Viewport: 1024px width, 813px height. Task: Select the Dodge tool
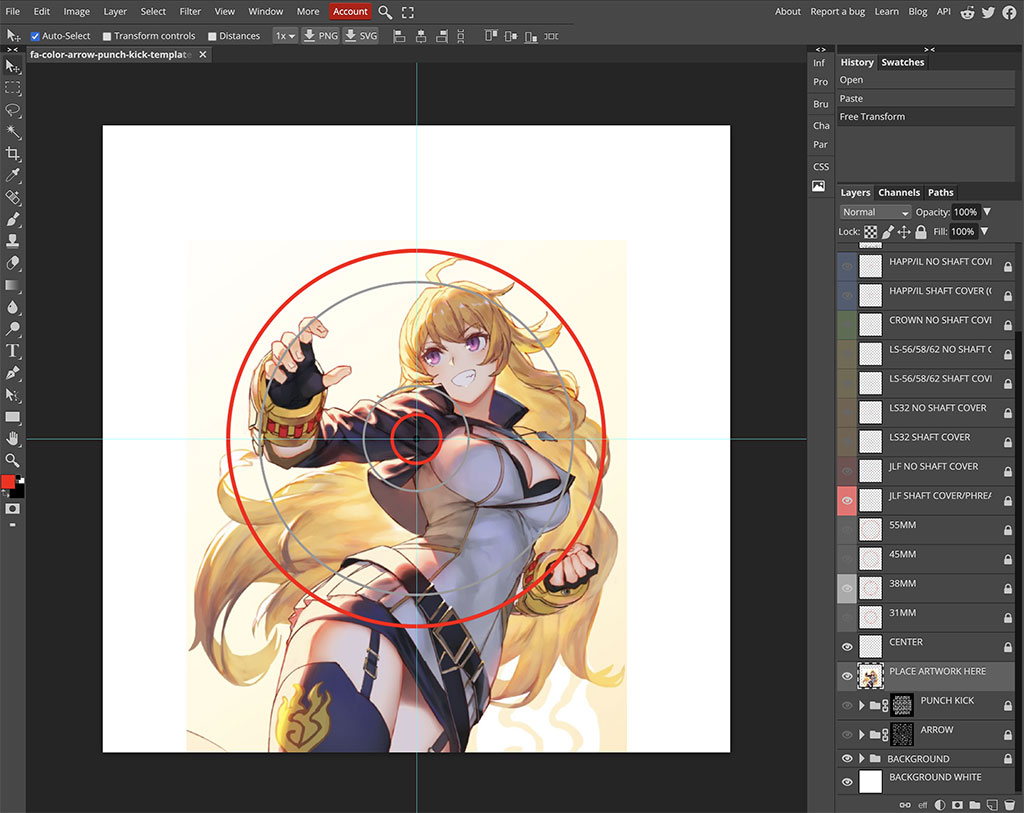[x=12, y=328]
